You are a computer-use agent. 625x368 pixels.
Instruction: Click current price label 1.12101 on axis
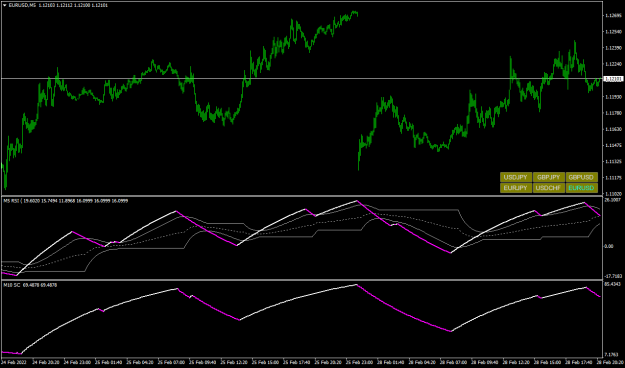pyautogui.click(x=613, y=79)
